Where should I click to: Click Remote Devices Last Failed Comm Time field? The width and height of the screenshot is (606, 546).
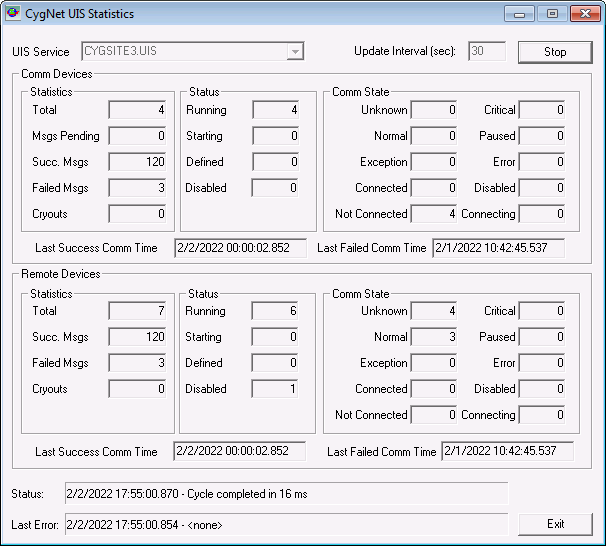pos(507,451)
